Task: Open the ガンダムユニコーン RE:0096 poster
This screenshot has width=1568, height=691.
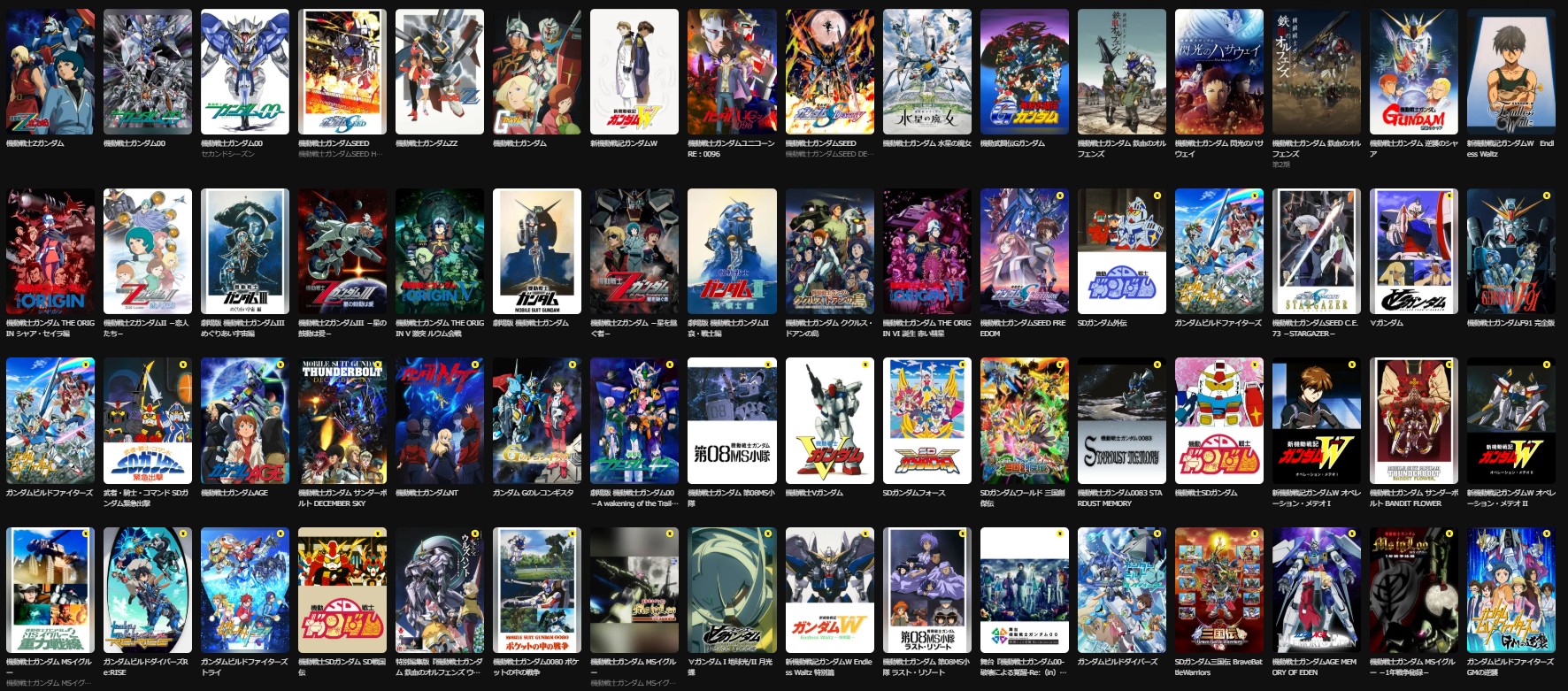Action: (x=732, y=72)
